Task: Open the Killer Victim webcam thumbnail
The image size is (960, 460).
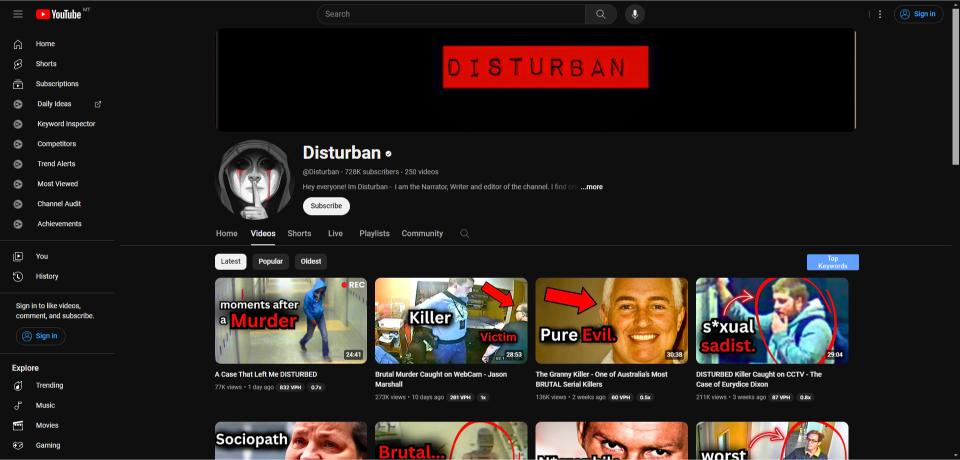Action: pyautogui.click(x=451, y=321)
